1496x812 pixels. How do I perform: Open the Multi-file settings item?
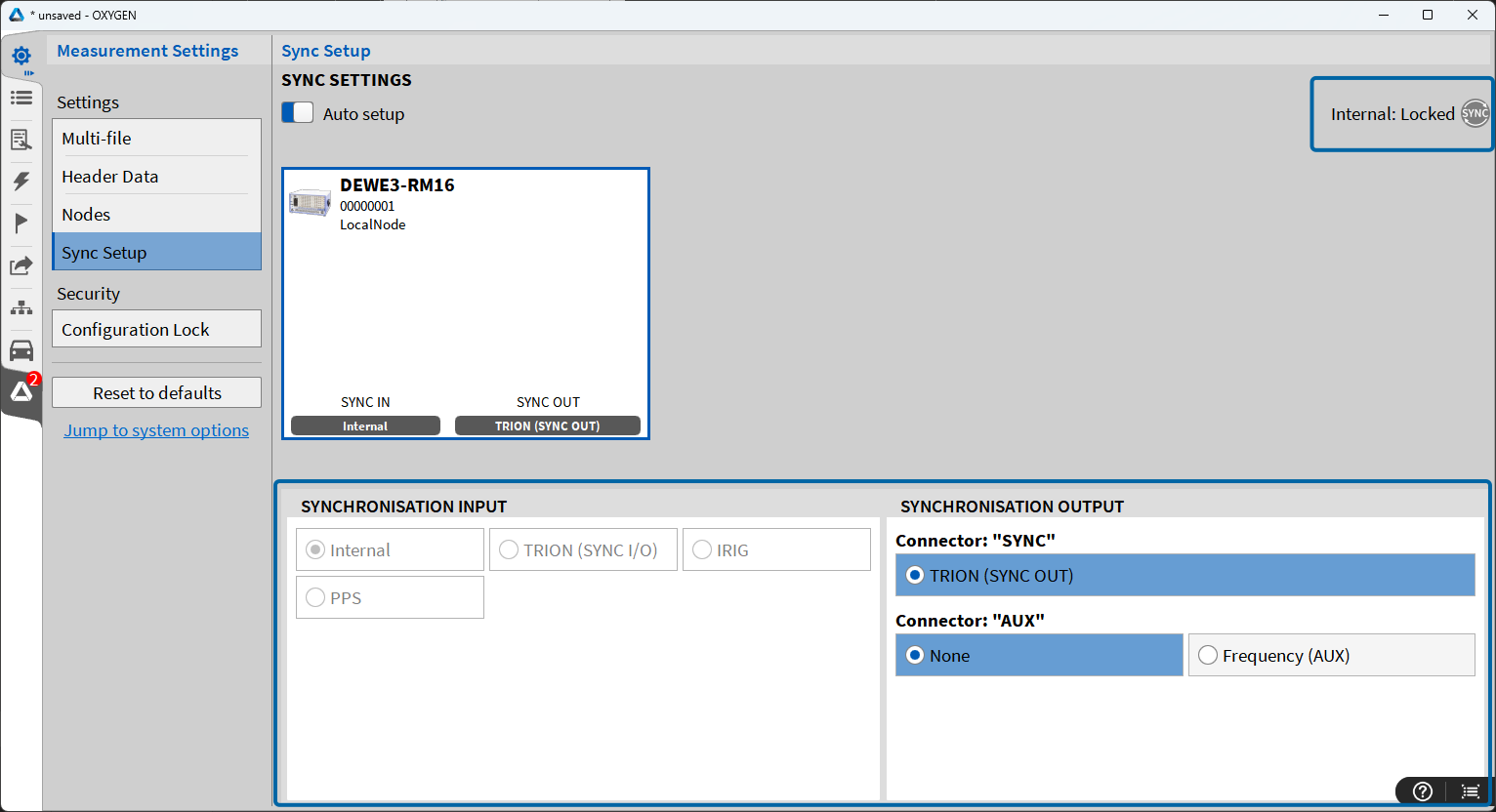pos(156,139)
